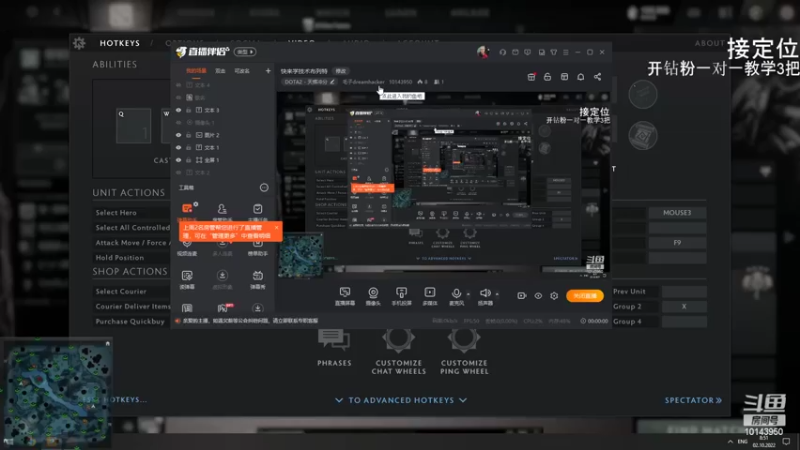Open the DOTA2 category selector

pos(309,82)
